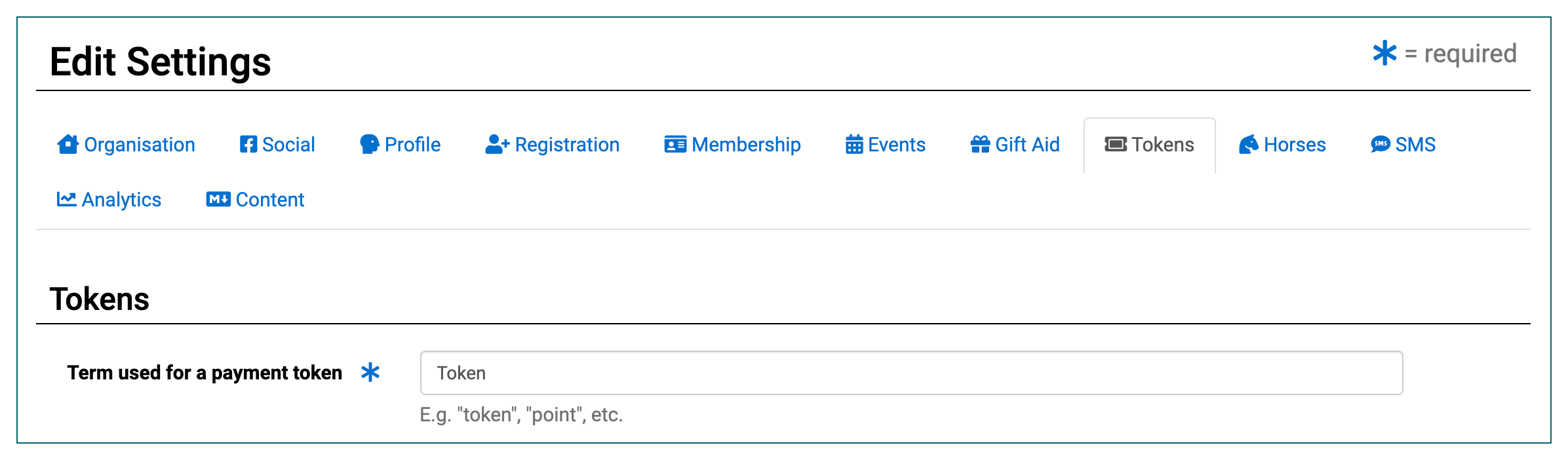The image size is (1568, 460).
Task: Click the head icon beside Profile
Action: (370, 144)
